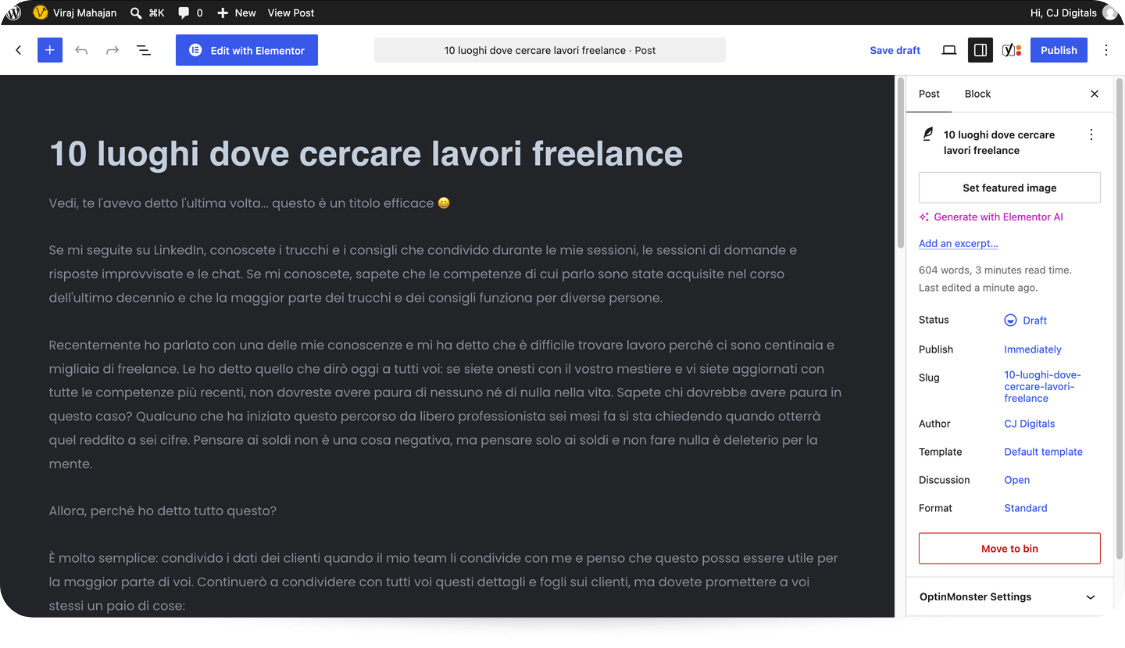Change discussion setting Open
Image resolution: width=1125 pixels, height=648 pixels.
tap(1017, 480)
